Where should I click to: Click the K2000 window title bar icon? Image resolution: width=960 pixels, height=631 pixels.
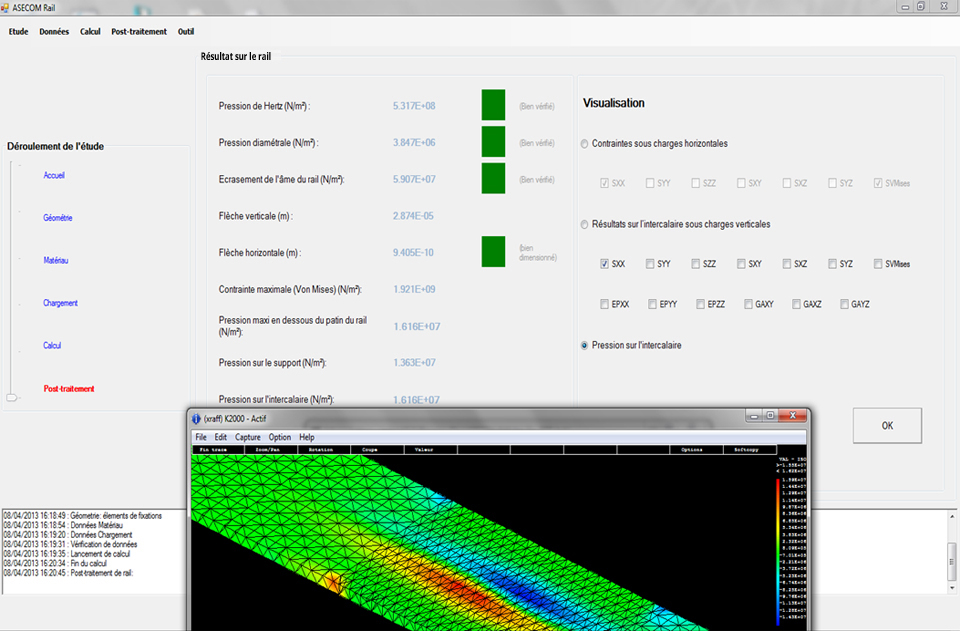pyautogui.click(x=196, y=418)
